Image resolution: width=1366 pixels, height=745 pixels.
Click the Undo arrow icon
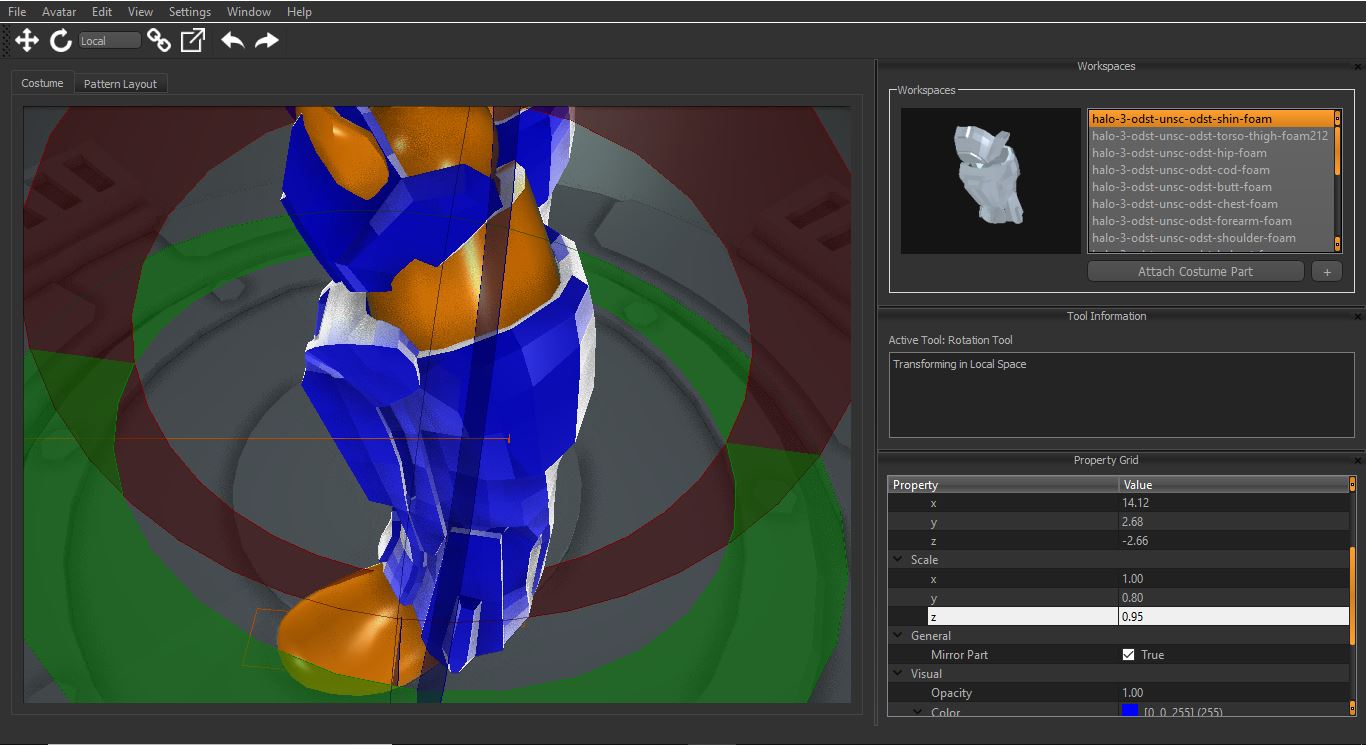click(x=232, y=40)
